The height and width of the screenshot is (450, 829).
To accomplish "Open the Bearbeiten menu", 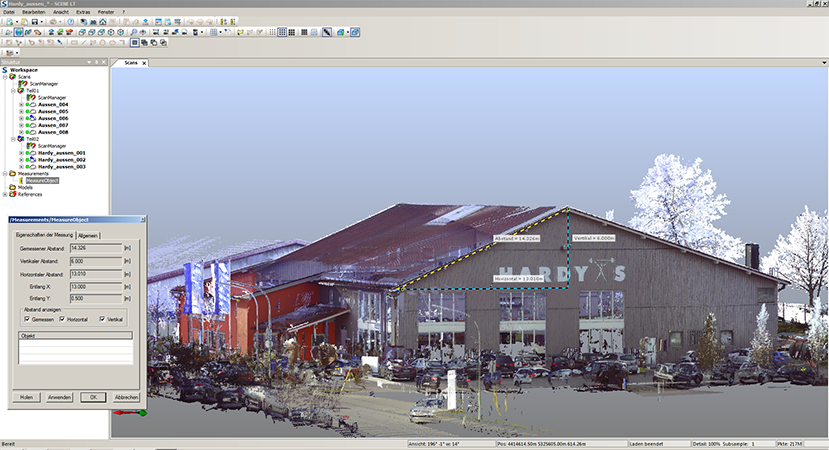I will 33,12.
